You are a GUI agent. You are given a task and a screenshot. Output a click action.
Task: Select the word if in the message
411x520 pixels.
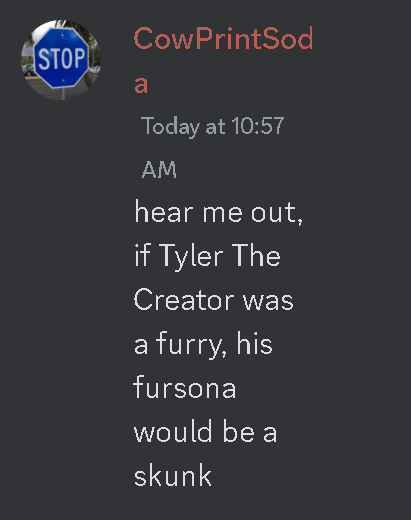tap(142, 255)
